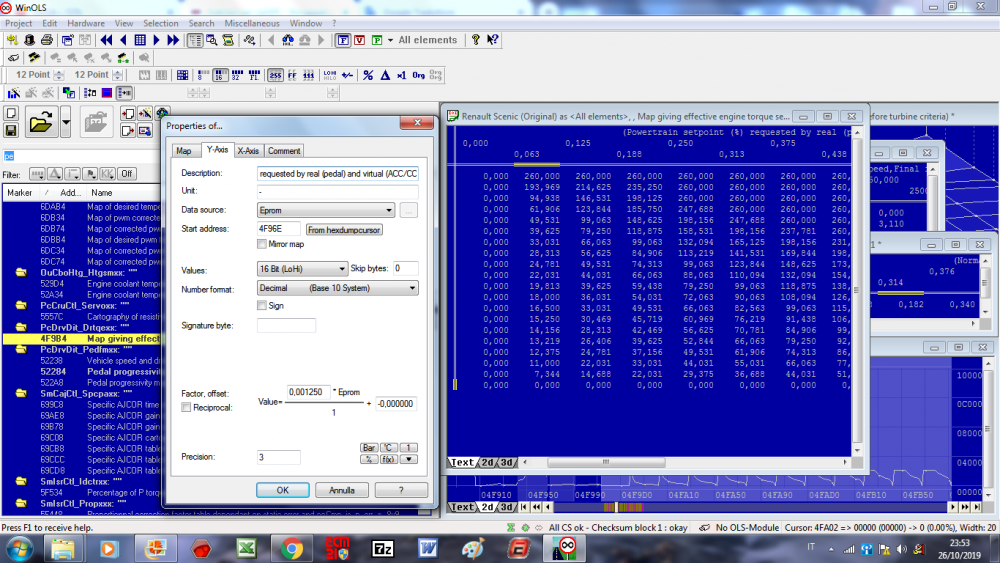
Task: Click the Precision input field
Action: tap(279, 457)
